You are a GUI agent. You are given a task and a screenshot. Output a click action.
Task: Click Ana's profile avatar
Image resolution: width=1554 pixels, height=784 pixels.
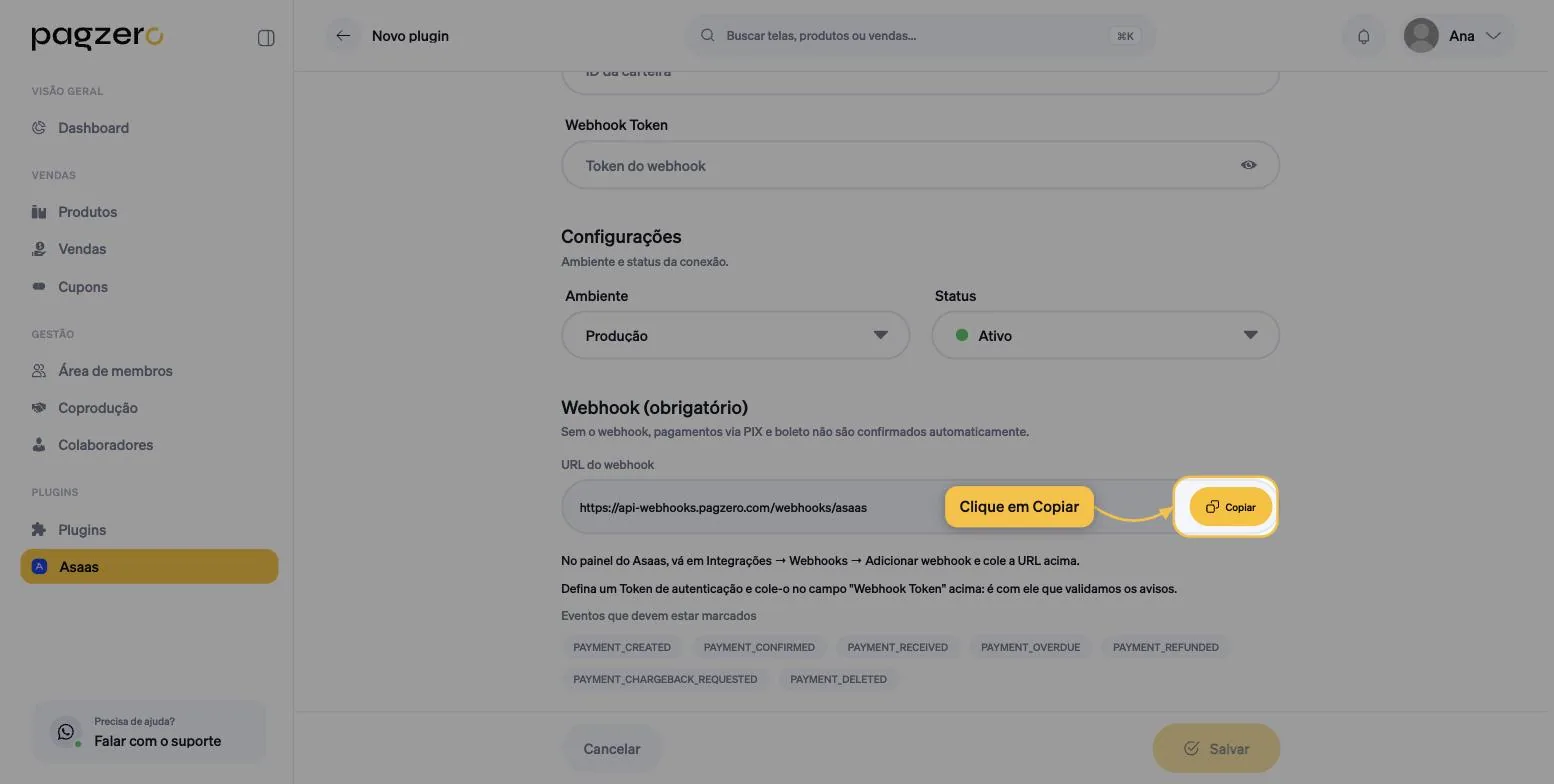click(x=1421, y=36)
